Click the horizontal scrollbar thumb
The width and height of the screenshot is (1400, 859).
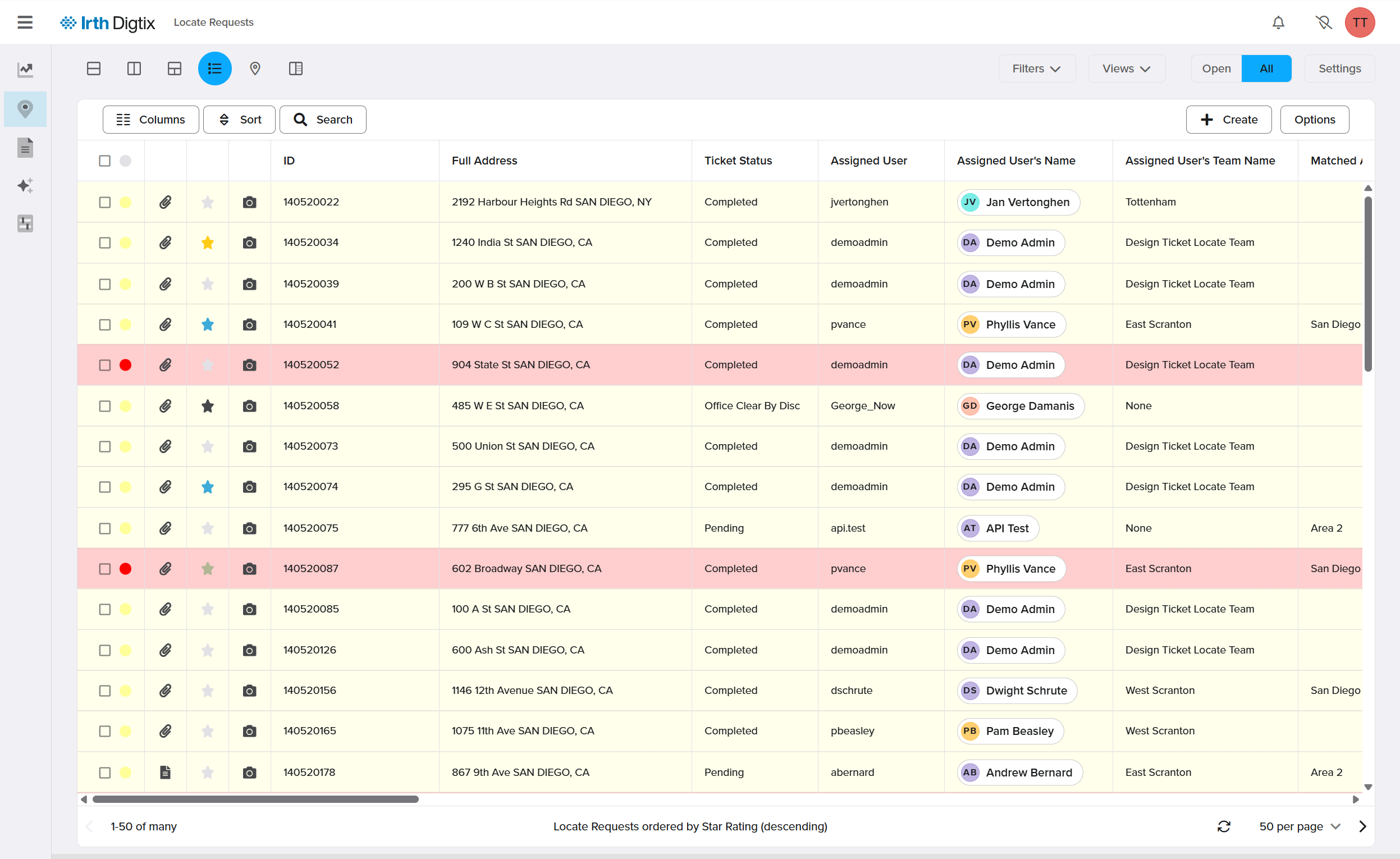(x=255, y=799)
